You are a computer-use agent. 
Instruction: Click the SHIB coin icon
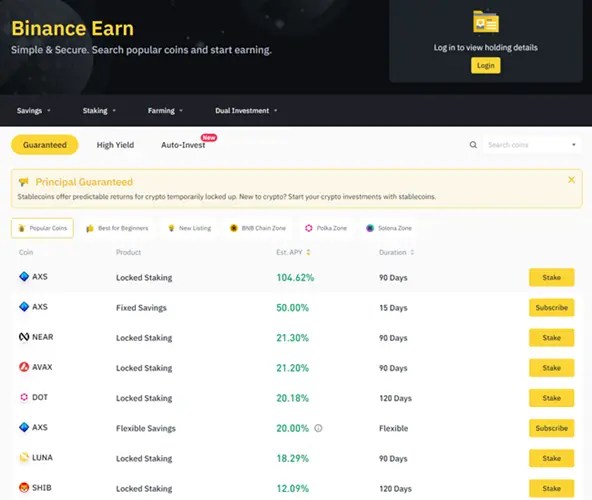pos(24,488)
